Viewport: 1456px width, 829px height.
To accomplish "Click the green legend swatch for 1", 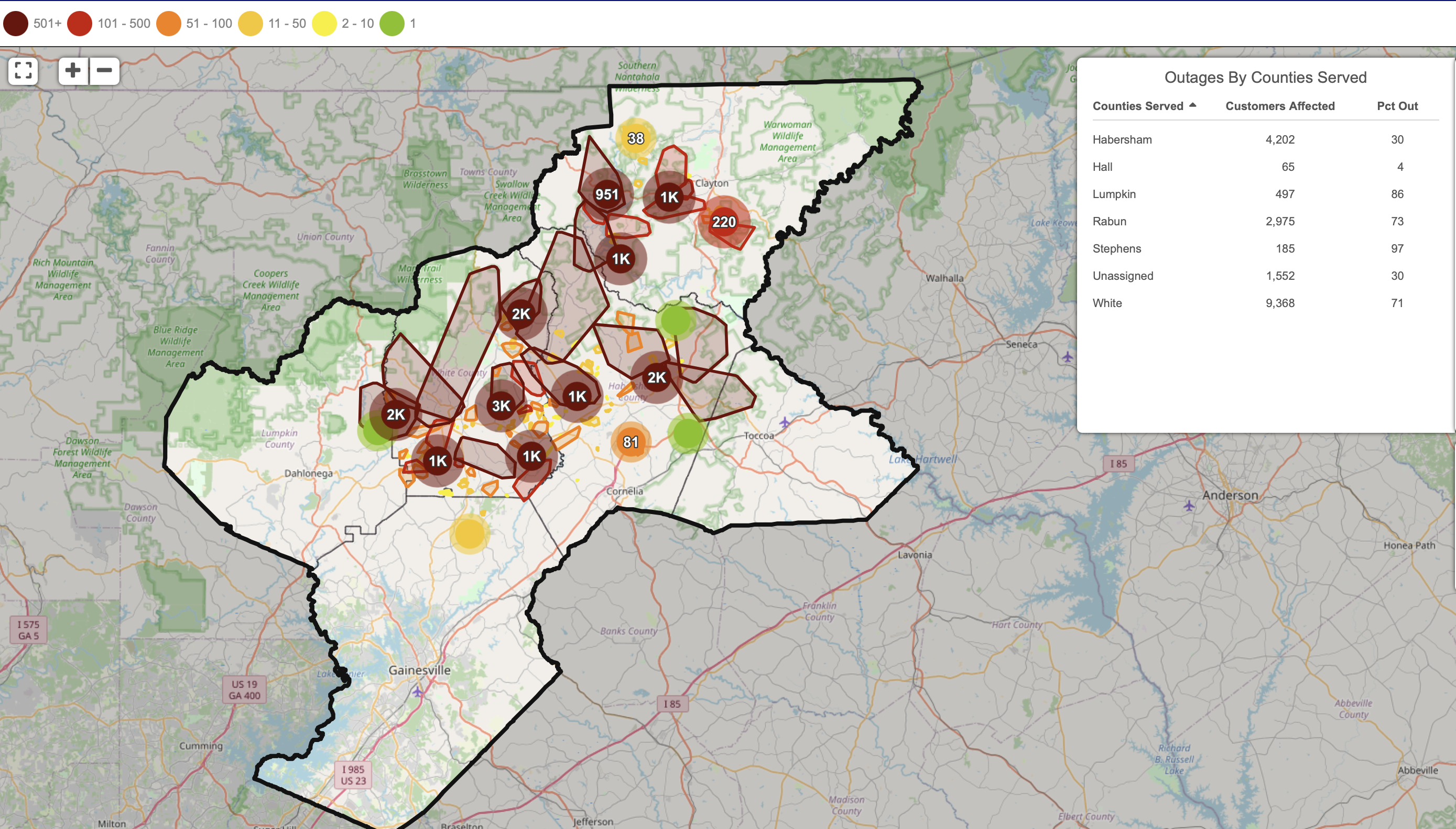I will pos(392,24).
